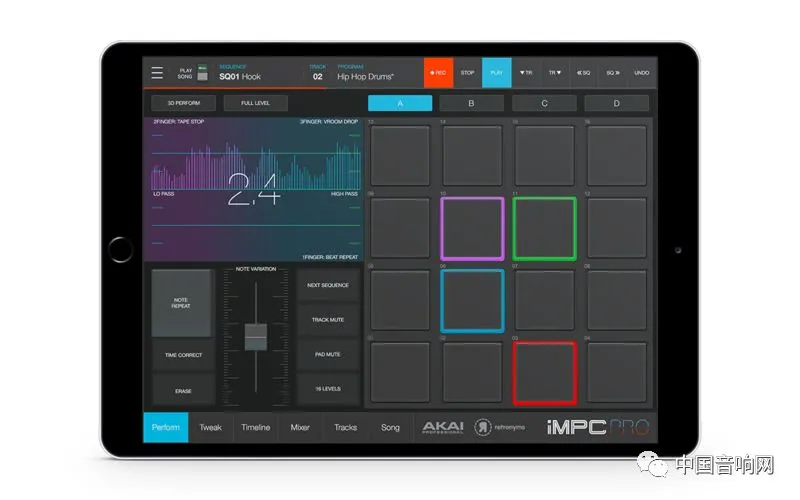Trigger drum pad 04 right of red pad
The height and width of the screenshot is (500, 800).
pos(617,373)
